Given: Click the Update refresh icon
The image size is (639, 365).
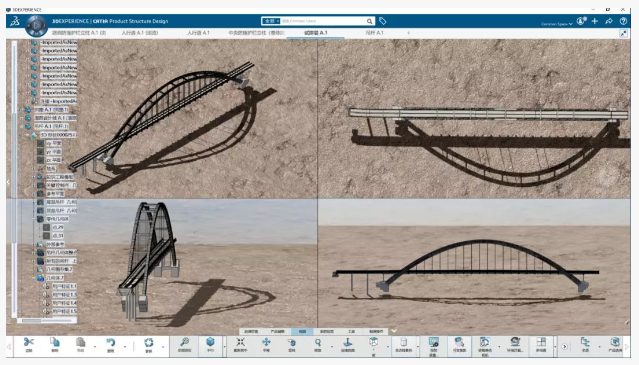Looking at the screenshot, I should click(x=149, y=342).
